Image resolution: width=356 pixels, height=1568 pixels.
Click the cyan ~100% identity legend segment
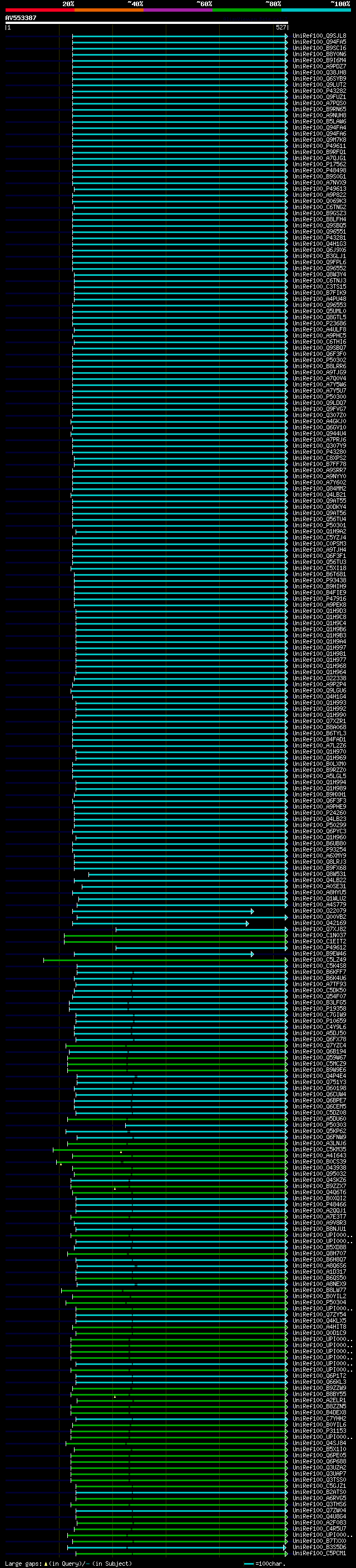pyautogui.click(x=316, y=10)
